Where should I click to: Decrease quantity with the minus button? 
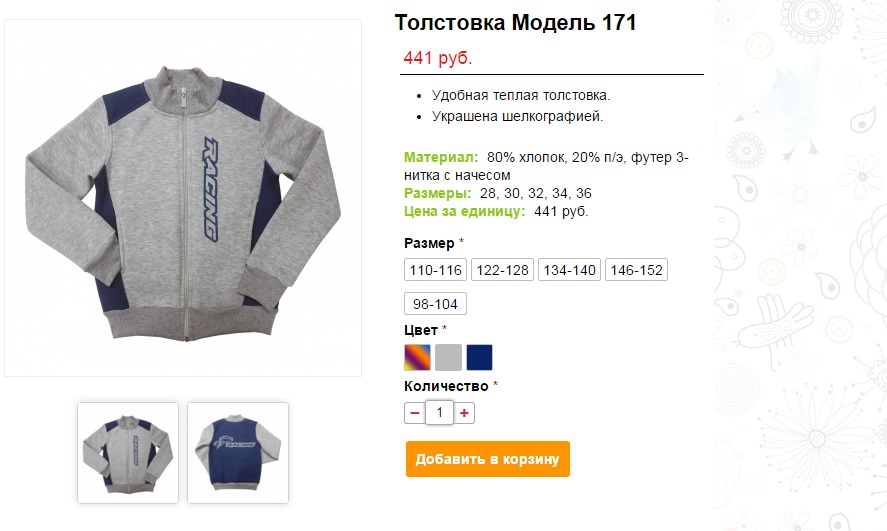pyautogui.click(x=414, y=413)
